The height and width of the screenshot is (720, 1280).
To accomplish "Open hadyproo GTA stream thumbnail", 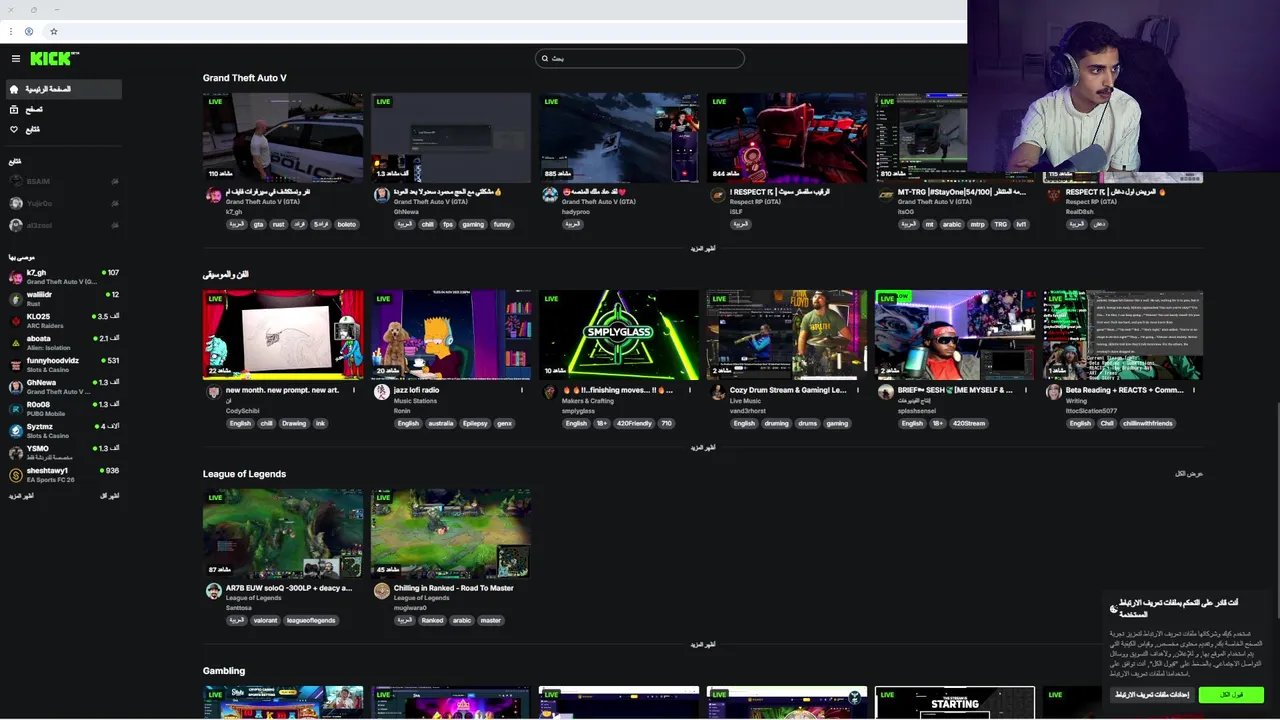I will pyautogui.click(x=619, y=138).
